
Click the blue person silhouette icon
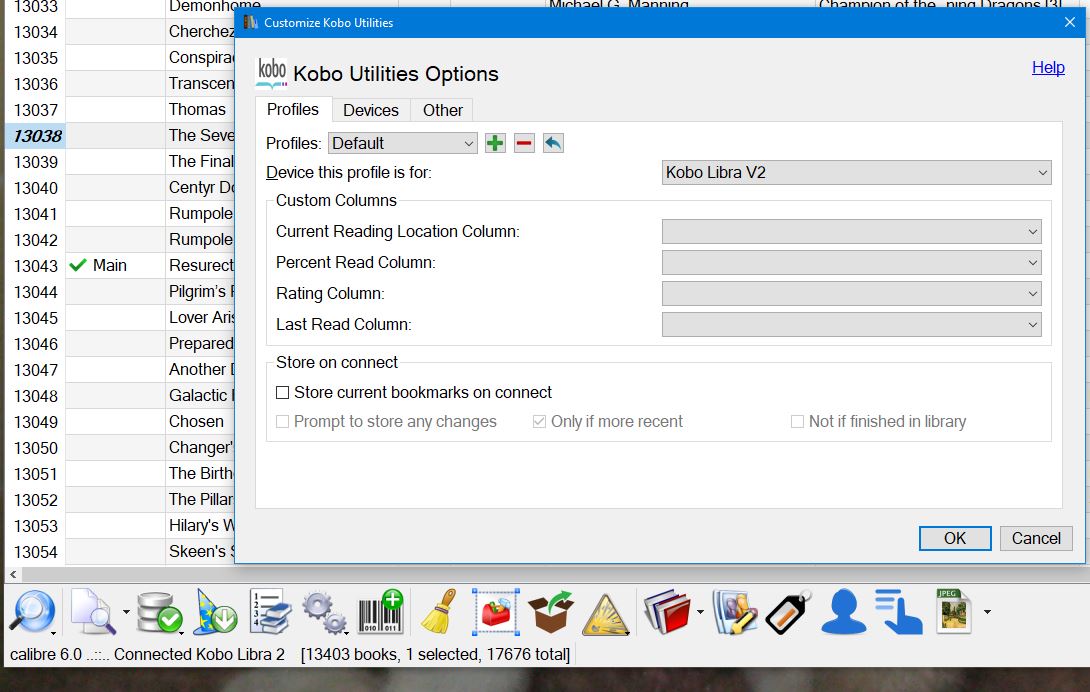tap(843, 612)
